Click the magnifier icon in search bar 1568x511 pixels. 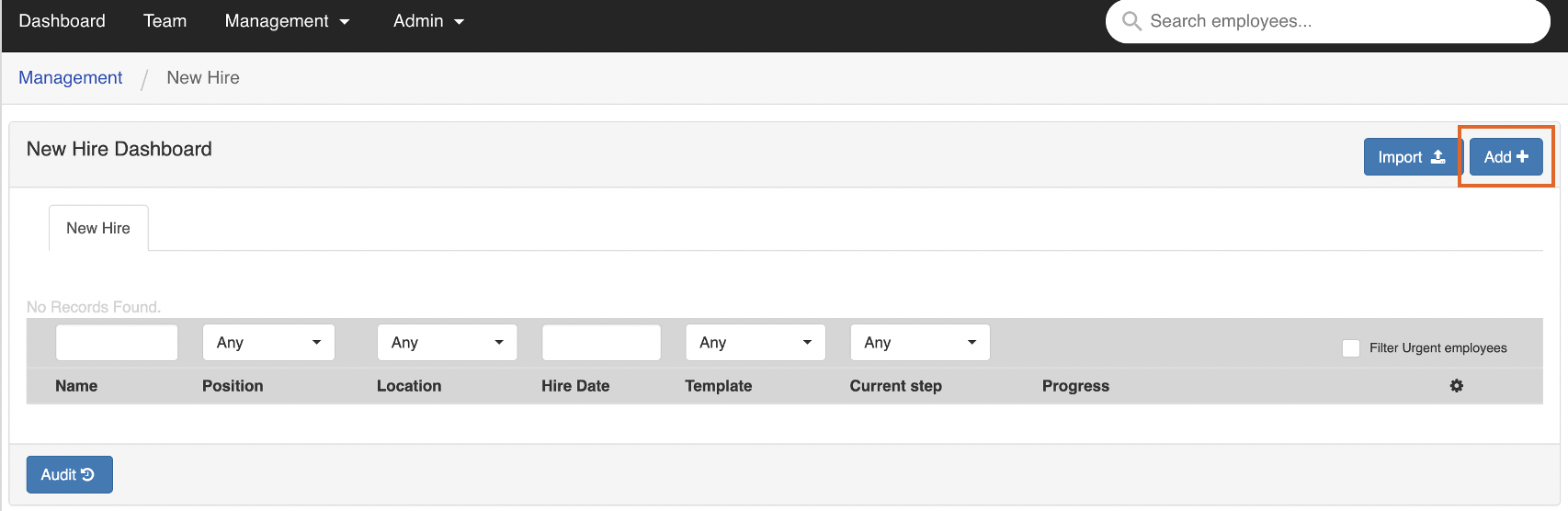1131,21
